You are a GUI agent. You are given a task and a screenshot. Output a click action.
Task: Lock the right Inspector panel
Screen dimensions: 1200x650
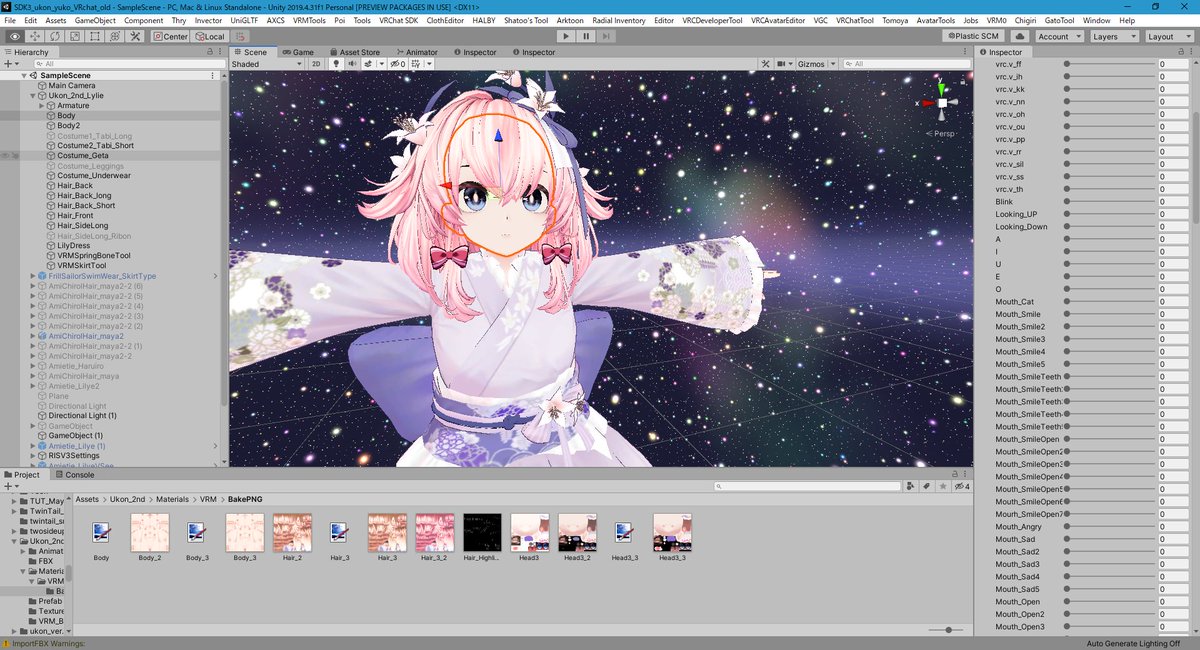point(1182,51)
